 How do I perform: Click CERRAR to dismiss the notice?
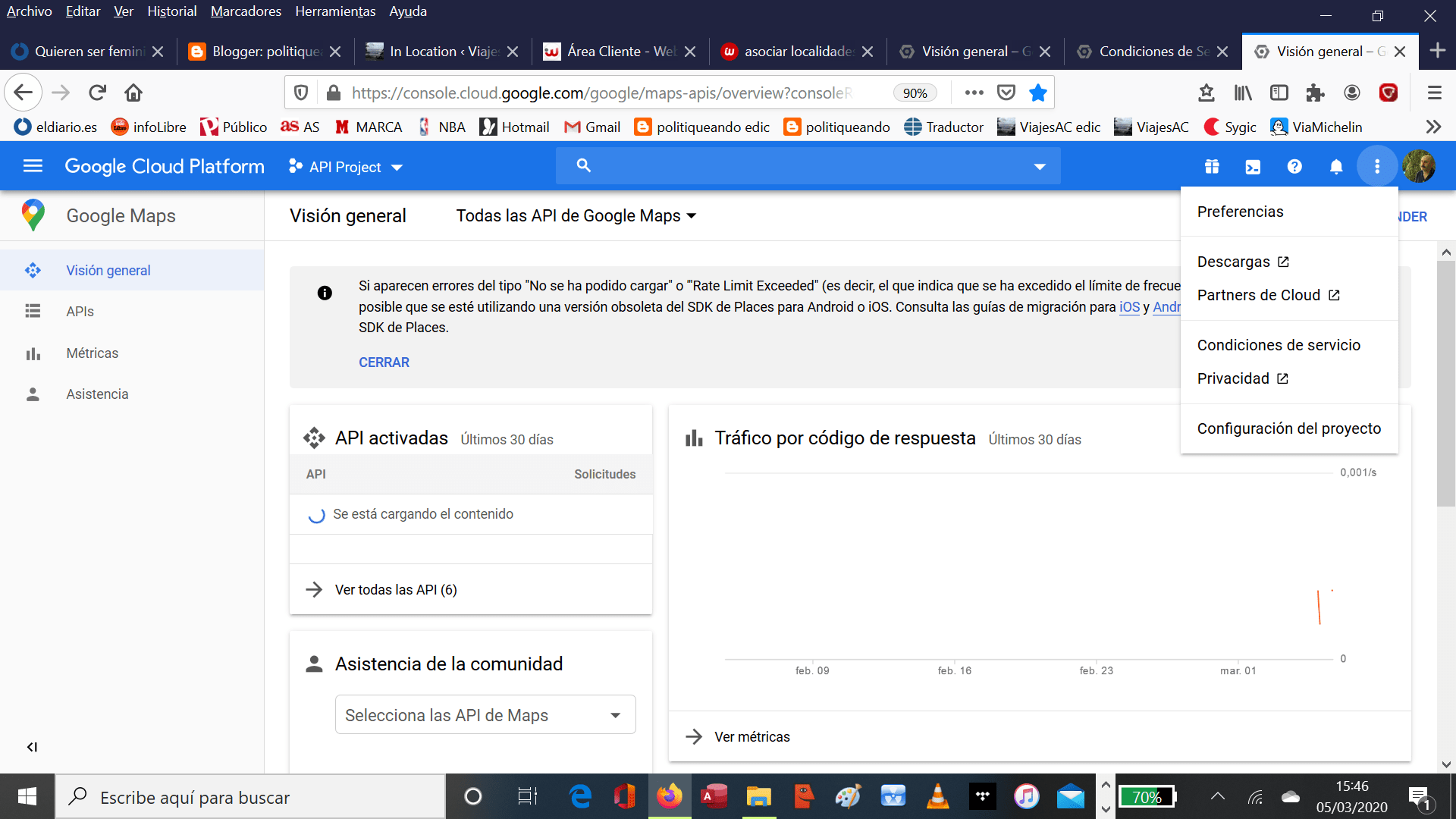pos(384,362)
